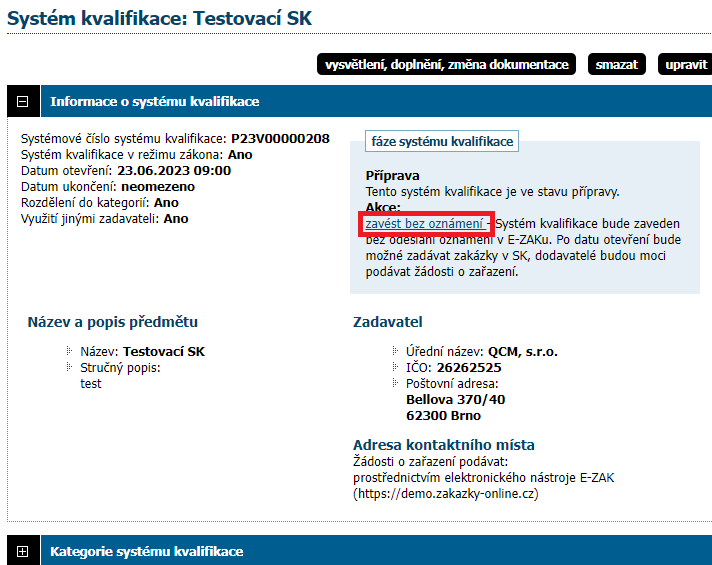Collapse the Informace o systému kvalifikace minus icon
Viewport: 712px width, 565px height.
22,101
